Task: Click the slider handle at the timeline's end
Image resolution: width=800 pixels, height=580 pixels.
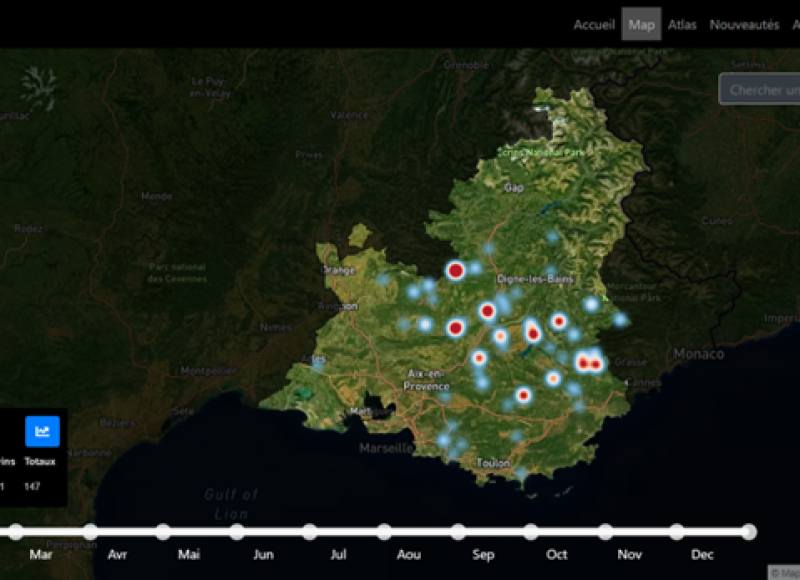Action: 749,532
